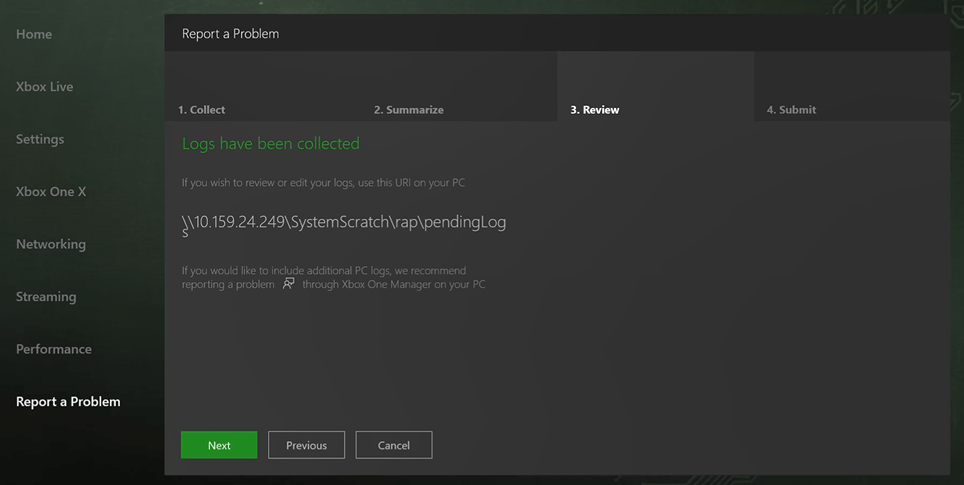Click the 'Logs have been collected' heading
The image size is (964, 485).
pyautogui.click(x=271, y=144)
